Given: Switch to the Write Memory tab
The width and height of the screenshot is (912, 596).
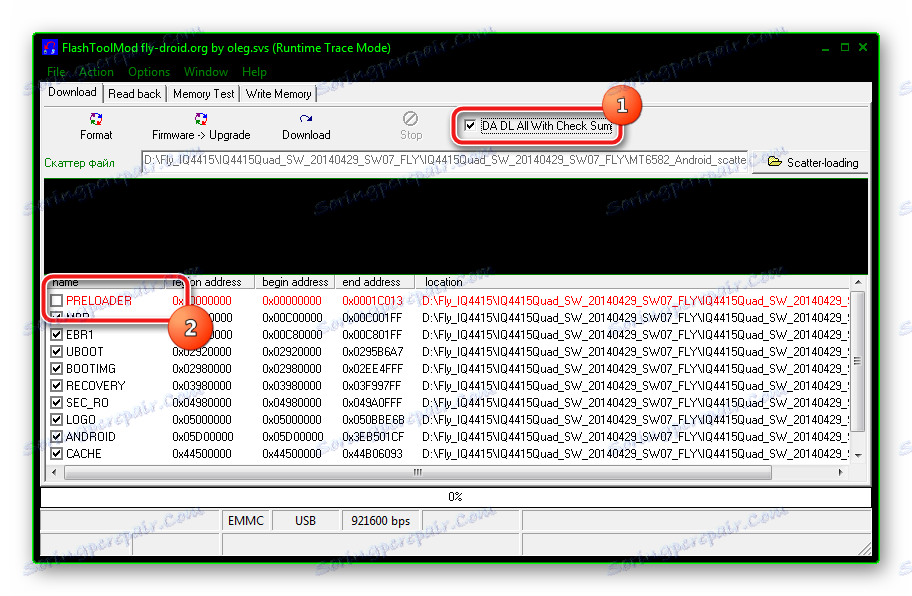Looking at the screenshot, I should [x=278, y=93].
